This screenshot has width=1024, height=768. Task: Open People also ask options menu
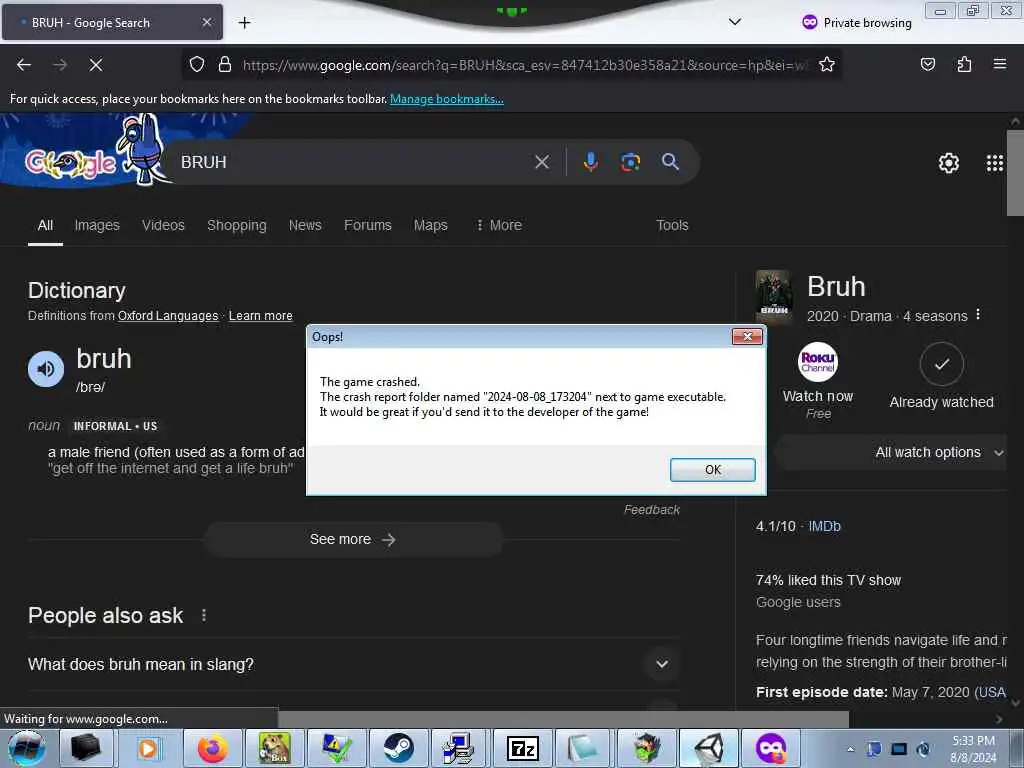(204, 615)
